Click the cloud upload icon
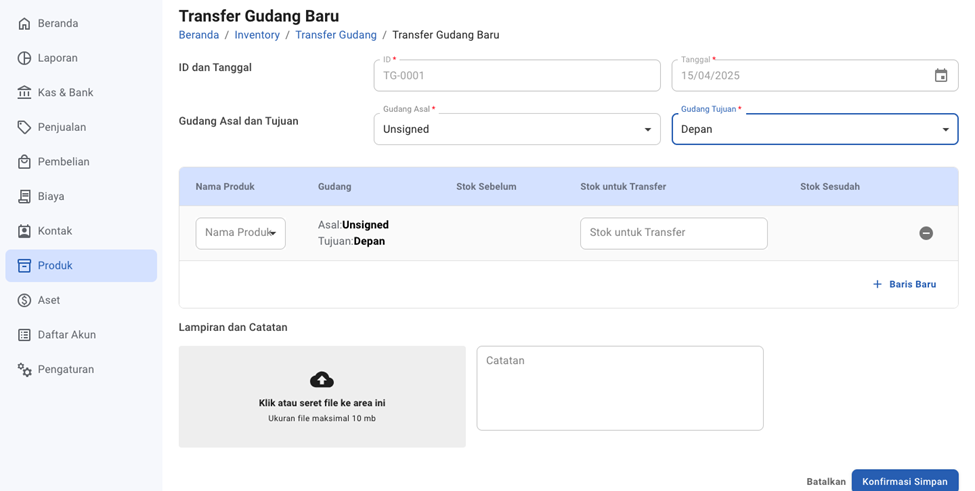Screen dimensions: 975x491 322,379
